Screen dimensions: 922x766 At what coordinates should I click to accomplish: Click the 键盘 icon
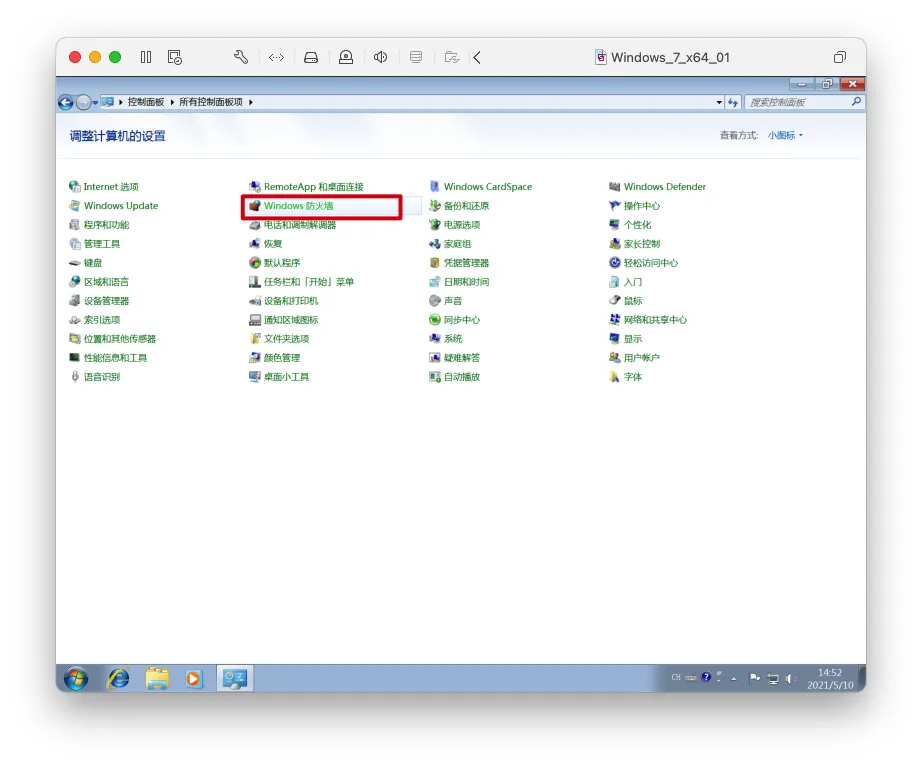[x=75, y=263]
